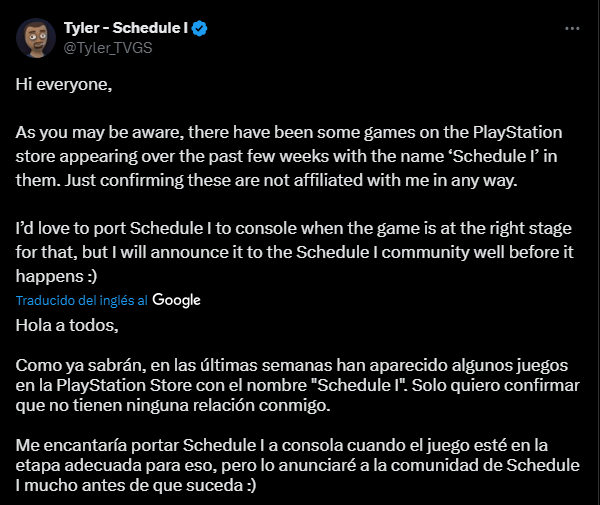Image resolution: width=600 pixels, height=505 pixels.
Task: Click the smiley after 'suceda' in Spanish text
Action: point(251,486)
